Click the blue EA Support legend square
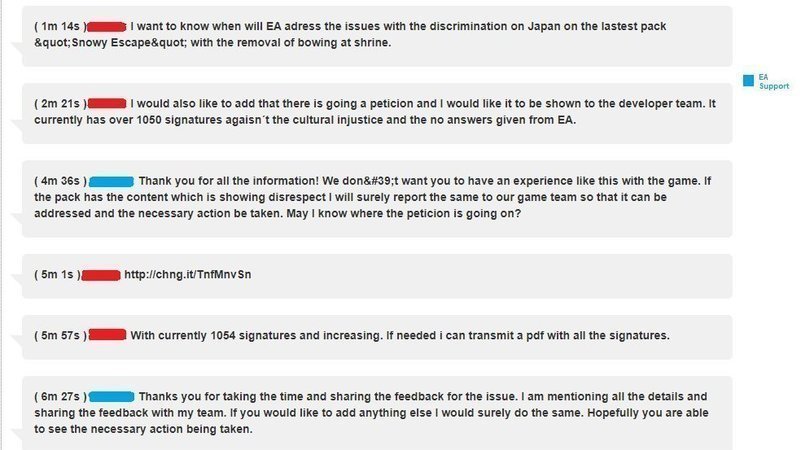This screenshot has height=450, width=800. point(747,81)
